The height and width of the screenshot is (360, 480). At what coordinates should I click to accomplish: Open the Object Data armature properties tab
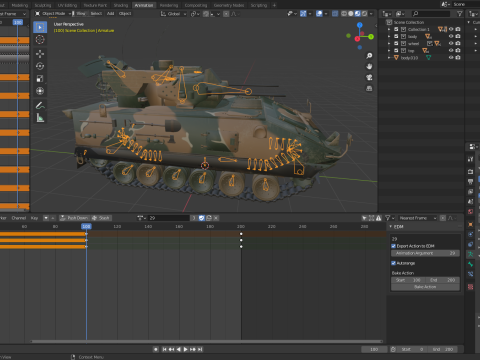click(470, 254)
